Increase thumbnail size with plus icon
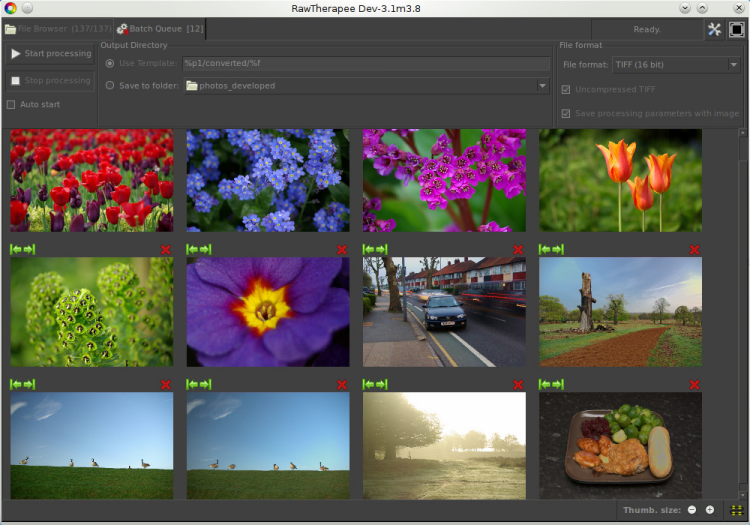 click(710, 510)
